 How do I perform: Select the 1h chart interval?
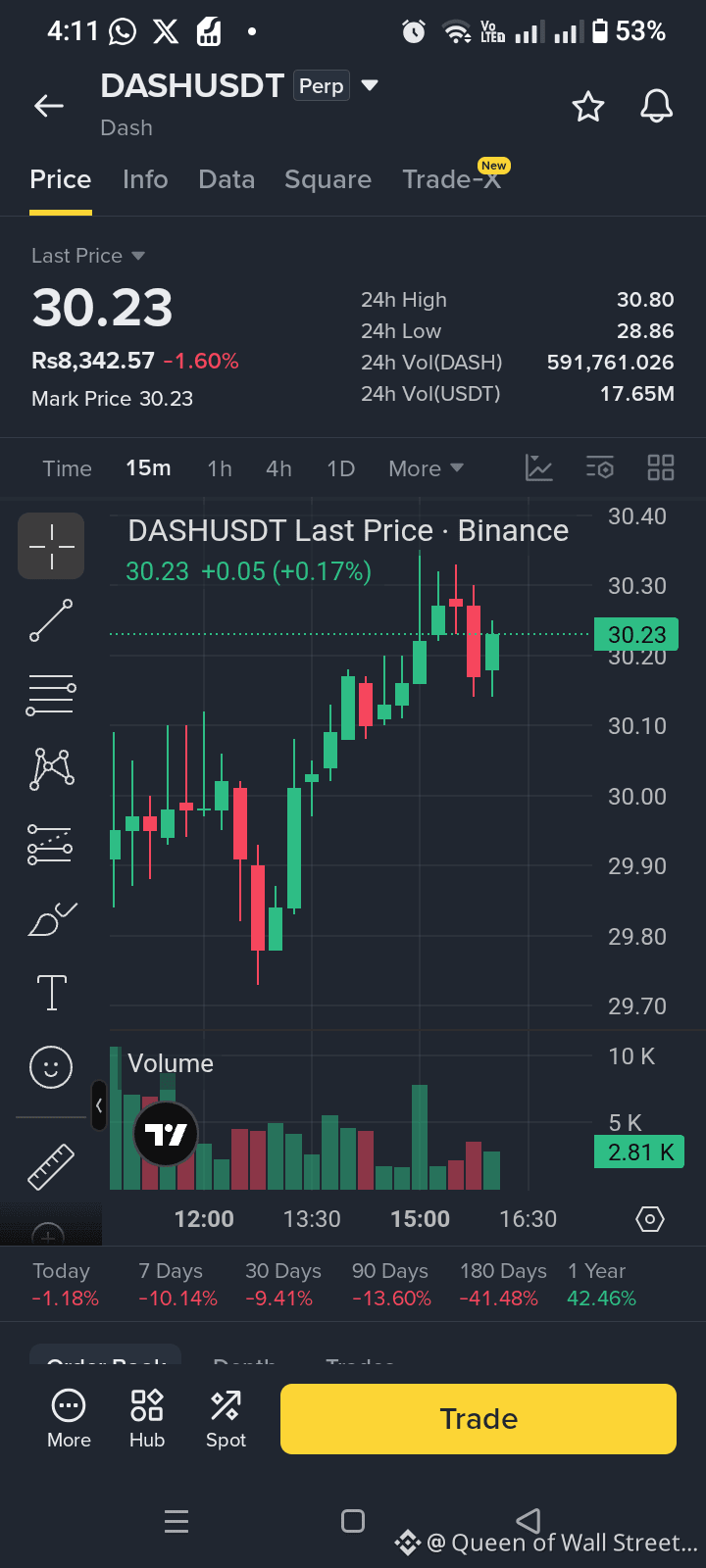click(220, 468)
